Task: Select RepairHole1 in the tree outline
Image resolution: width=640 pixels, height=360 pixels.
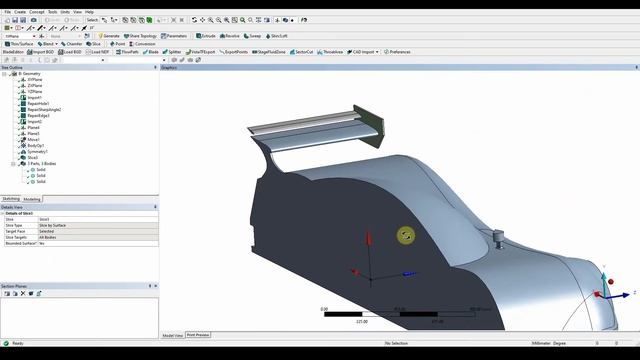Action: click(38, 104)
